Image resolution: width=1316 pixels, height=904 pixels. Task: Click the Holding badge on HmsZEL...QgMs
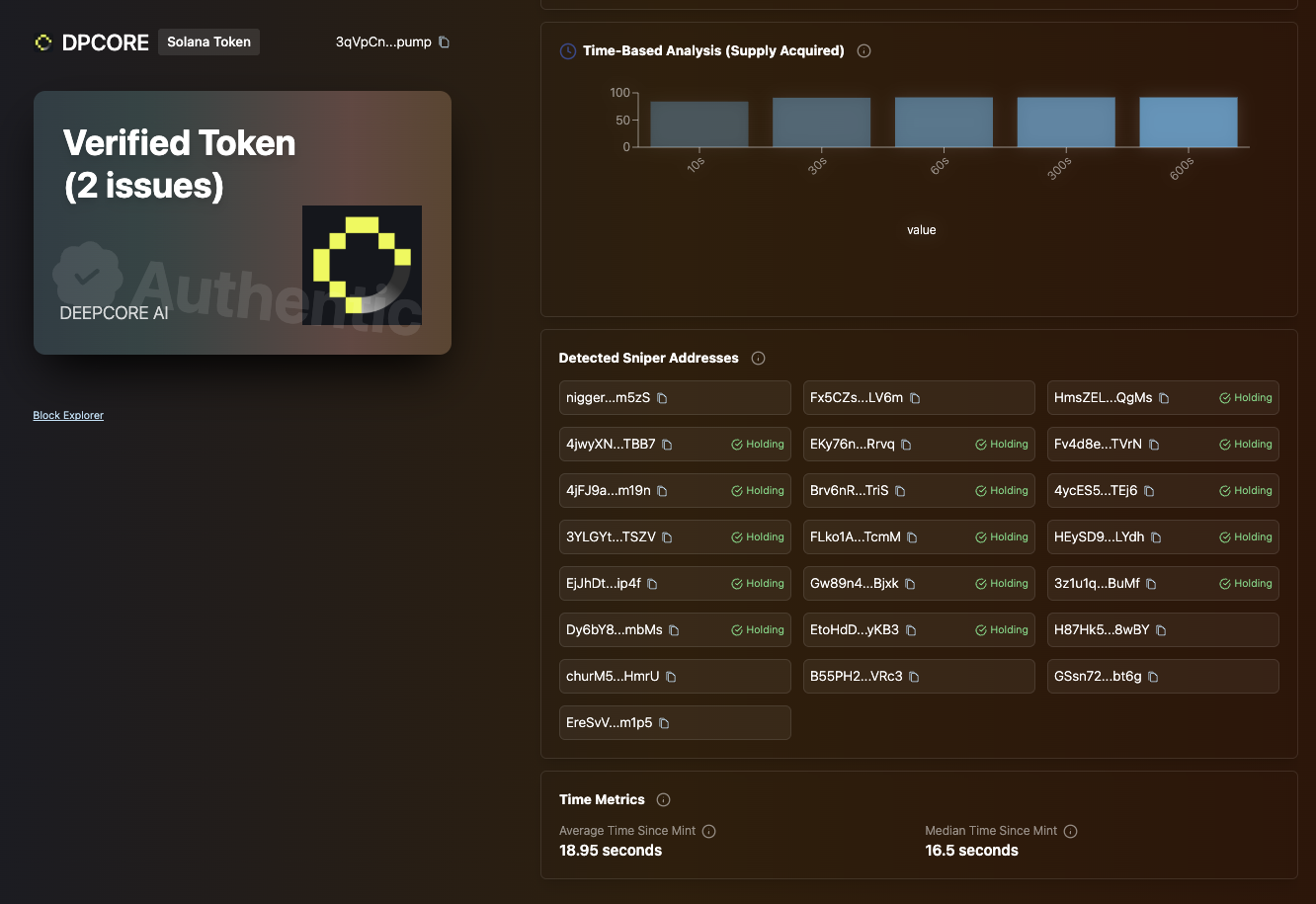(1246, 398)
